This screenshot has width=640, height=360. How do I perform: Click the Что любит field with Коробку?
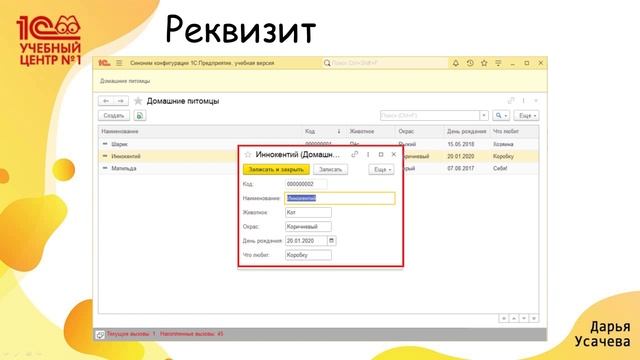(308, 255)
